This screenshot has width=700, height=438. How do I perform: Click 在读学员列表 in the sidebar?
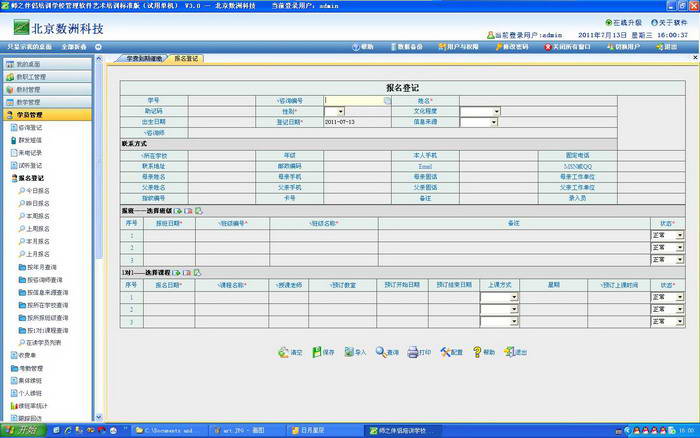40,343
